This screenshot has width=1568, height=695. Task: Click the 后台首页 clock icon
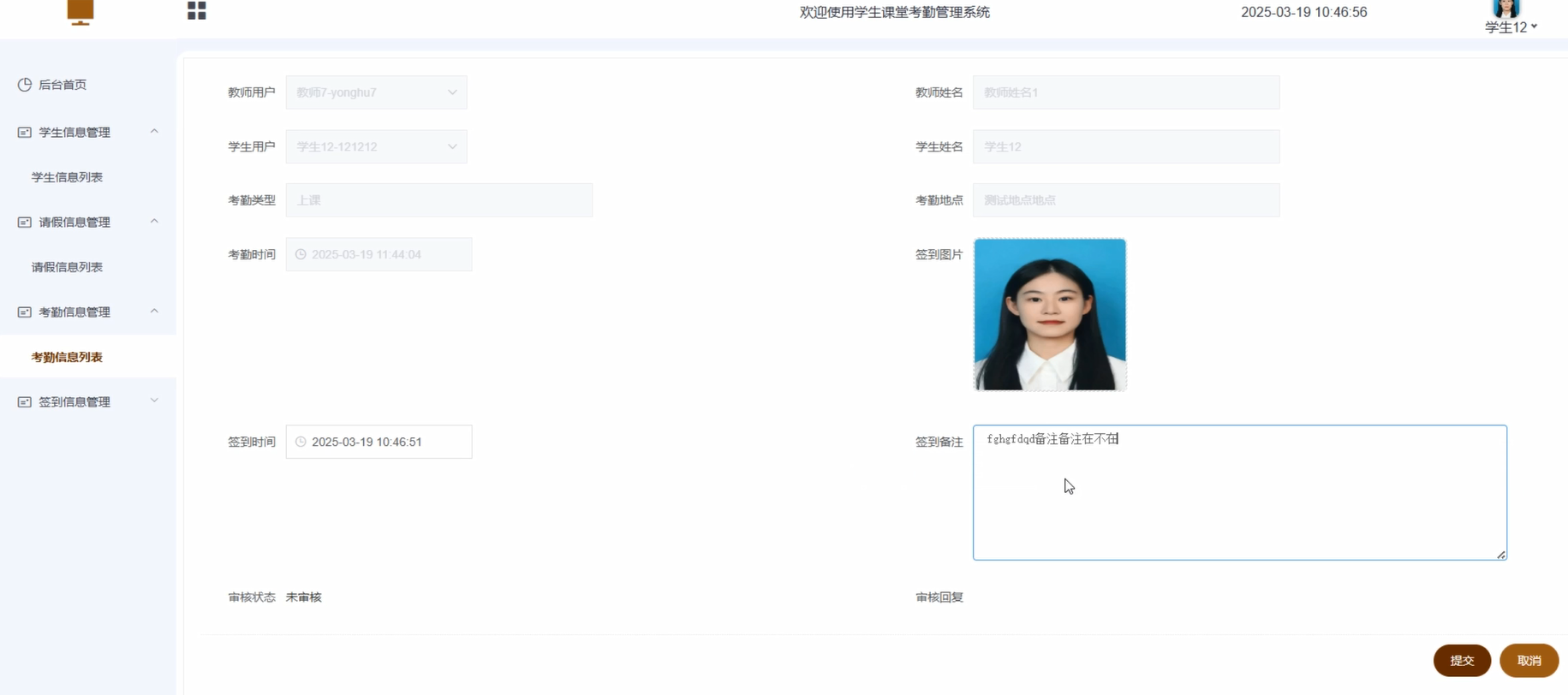coord(25,85)
